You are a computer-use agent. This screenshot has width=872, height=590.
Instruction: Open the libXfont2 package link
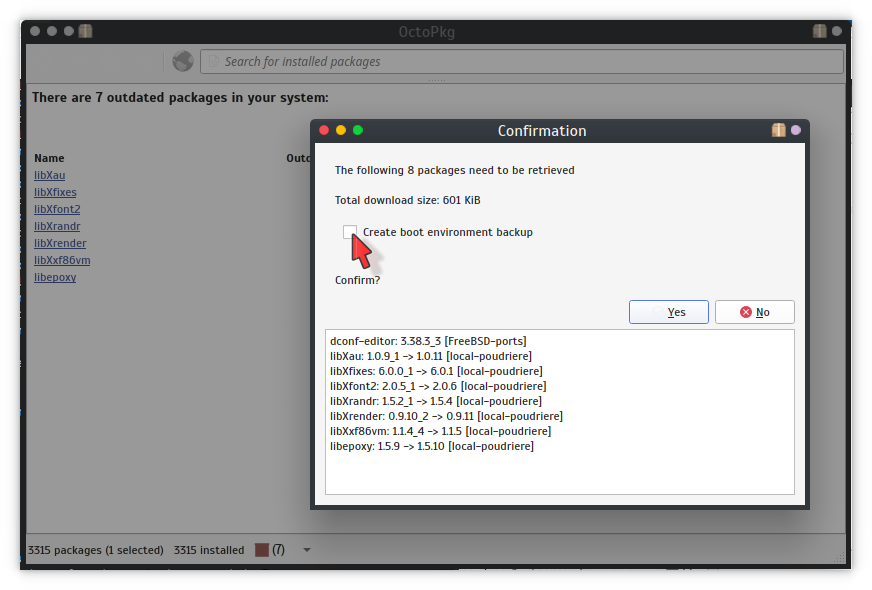(x=57, y=209)
